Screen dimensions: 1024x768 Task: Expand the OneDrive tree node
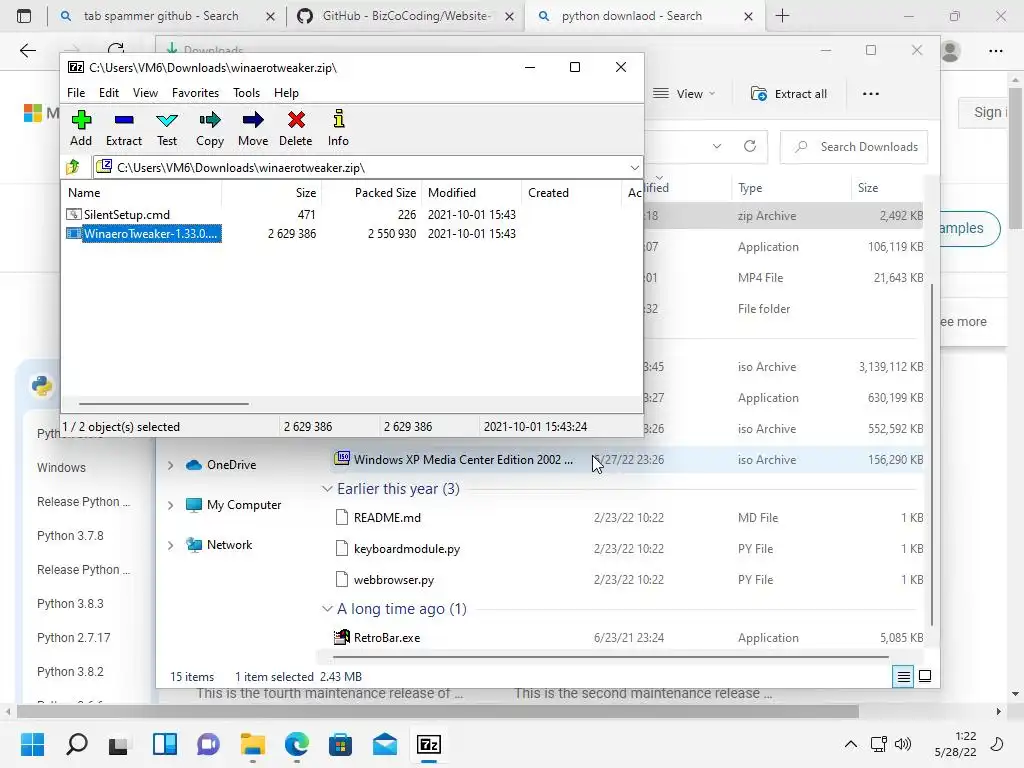coord(170,465)
